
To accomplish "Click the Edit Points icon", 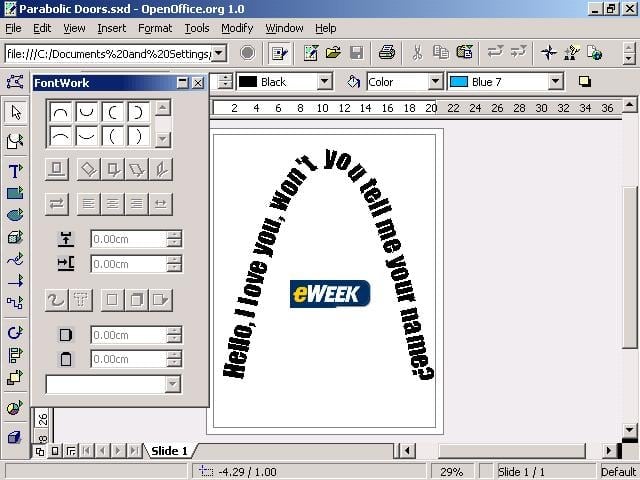I will tap(15, 82).
